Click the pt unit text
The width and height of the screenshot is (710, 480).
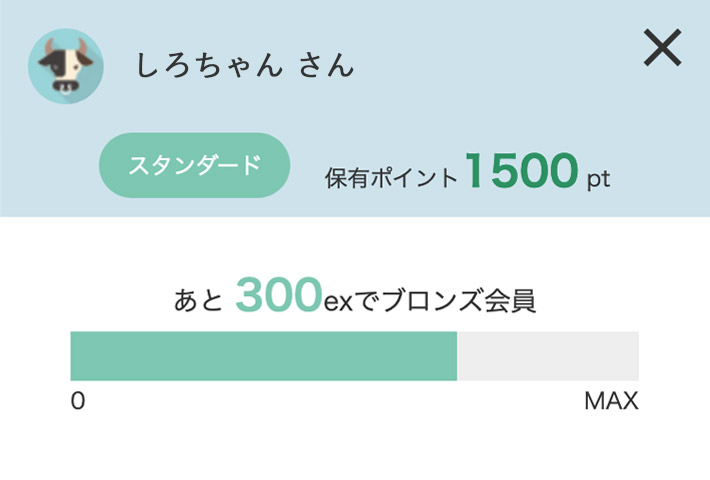pos(598,180)
